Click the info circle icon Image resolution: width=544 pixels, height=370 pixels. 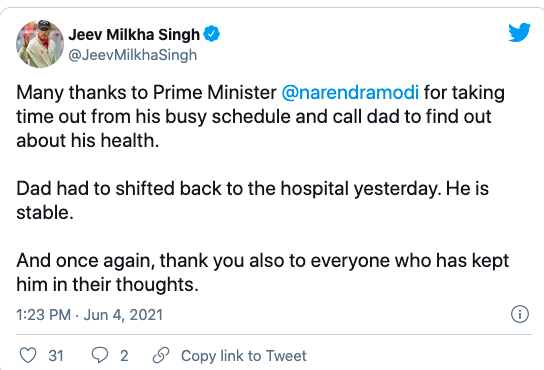(520, 314)
